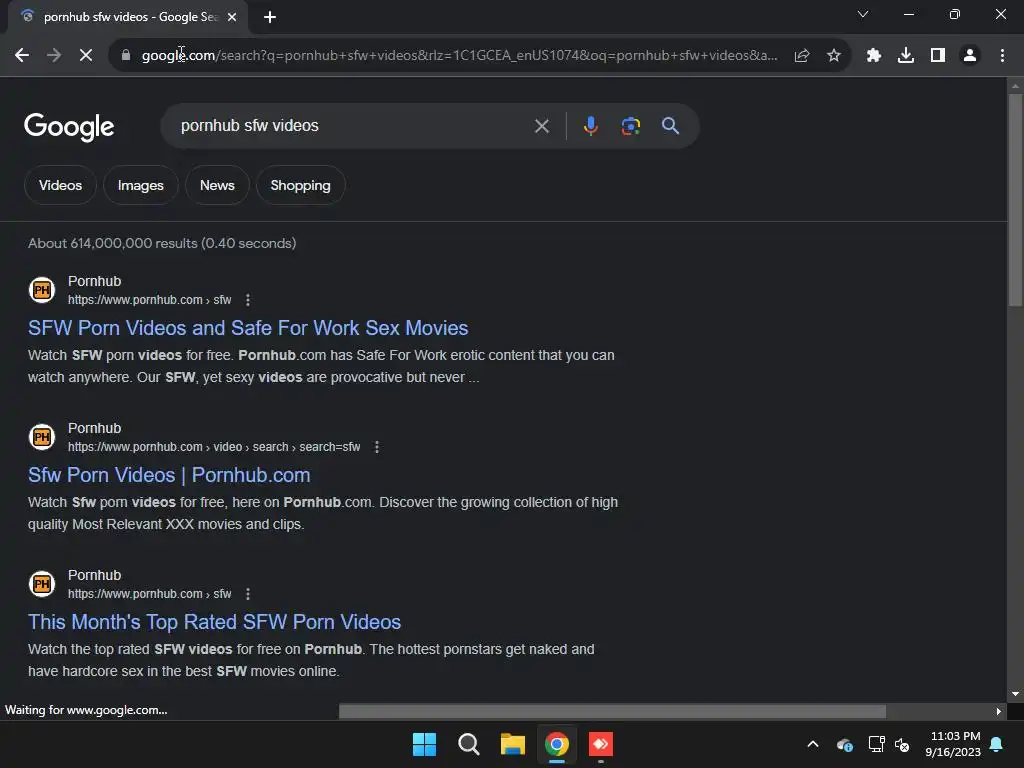The height and width of the screenshot is (768, 1024).
Task: Open three-dot options for third result
Action: pyautogui.click(x=248, y=594)
